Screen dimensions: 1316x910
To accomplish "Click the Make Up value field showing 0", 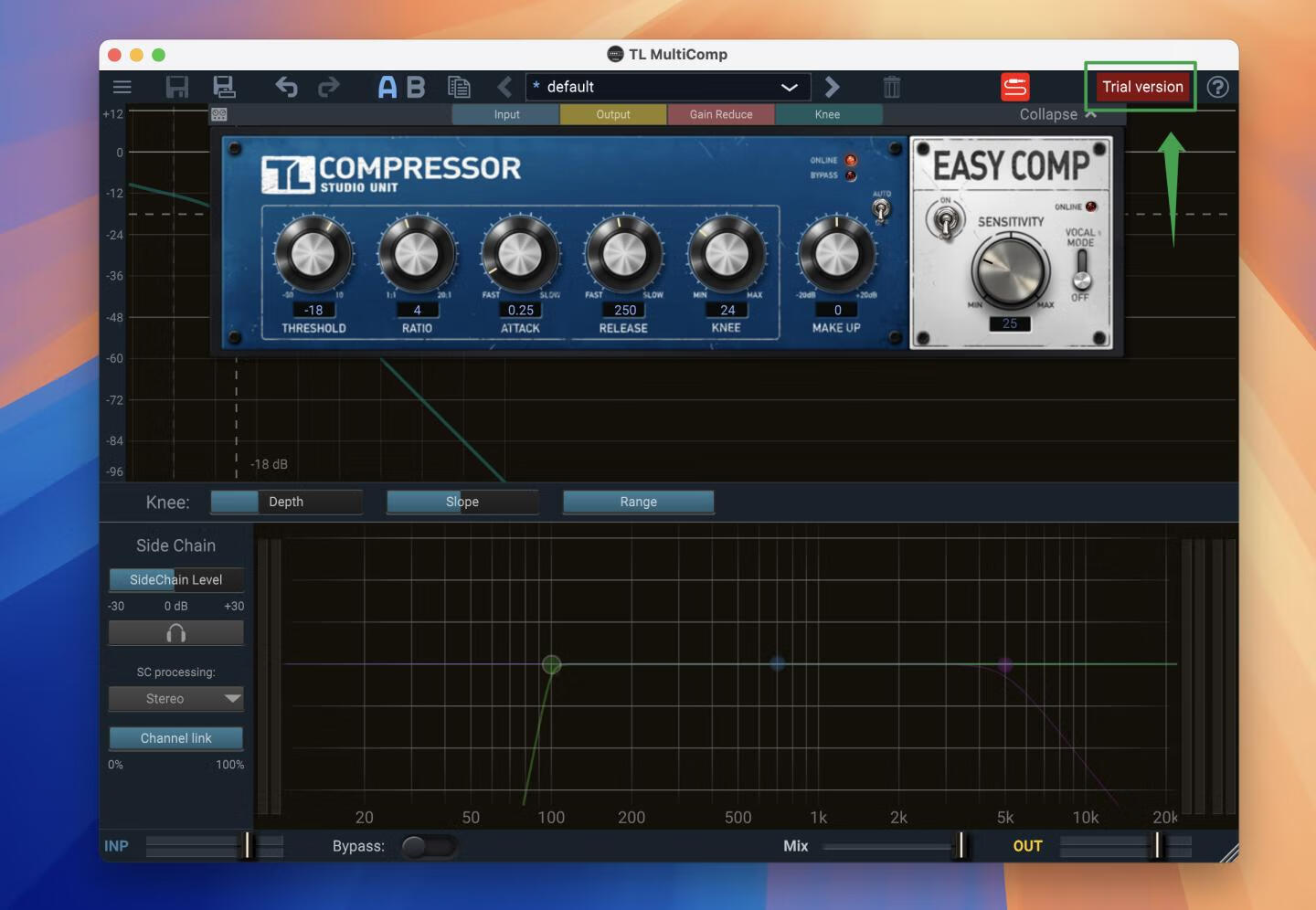I will click(x=837, y=311).
